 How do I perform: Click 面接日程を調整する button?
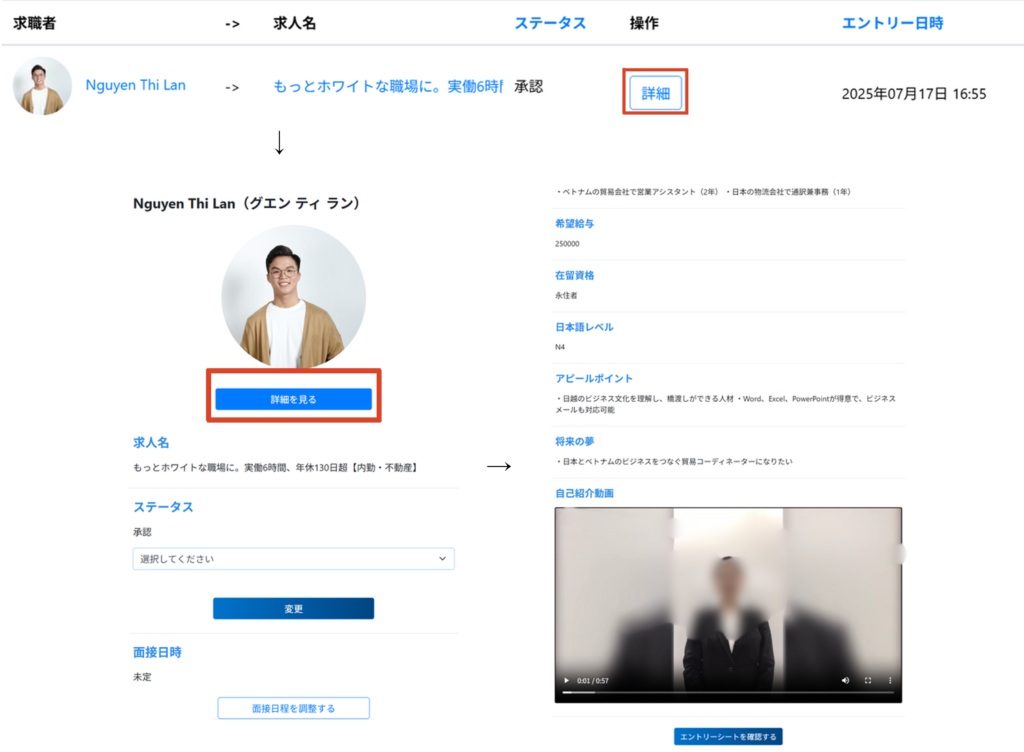pyautogui.click(x=293, y=708)
